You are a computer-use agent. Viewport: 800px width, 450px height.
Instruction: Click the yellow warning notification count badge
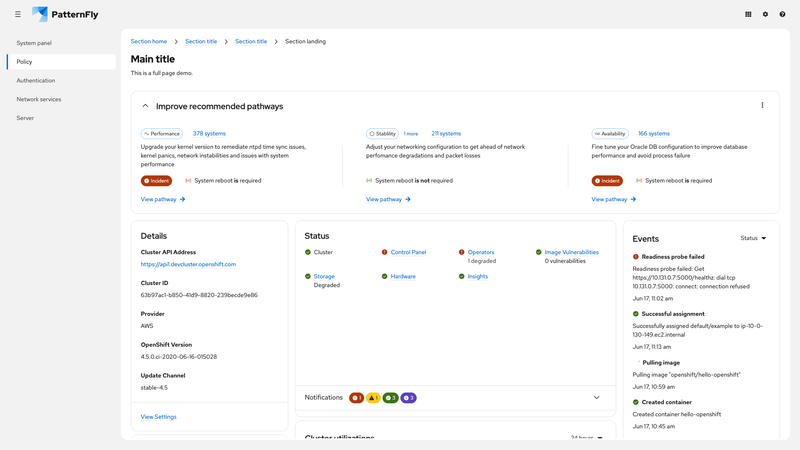(373, 398)
